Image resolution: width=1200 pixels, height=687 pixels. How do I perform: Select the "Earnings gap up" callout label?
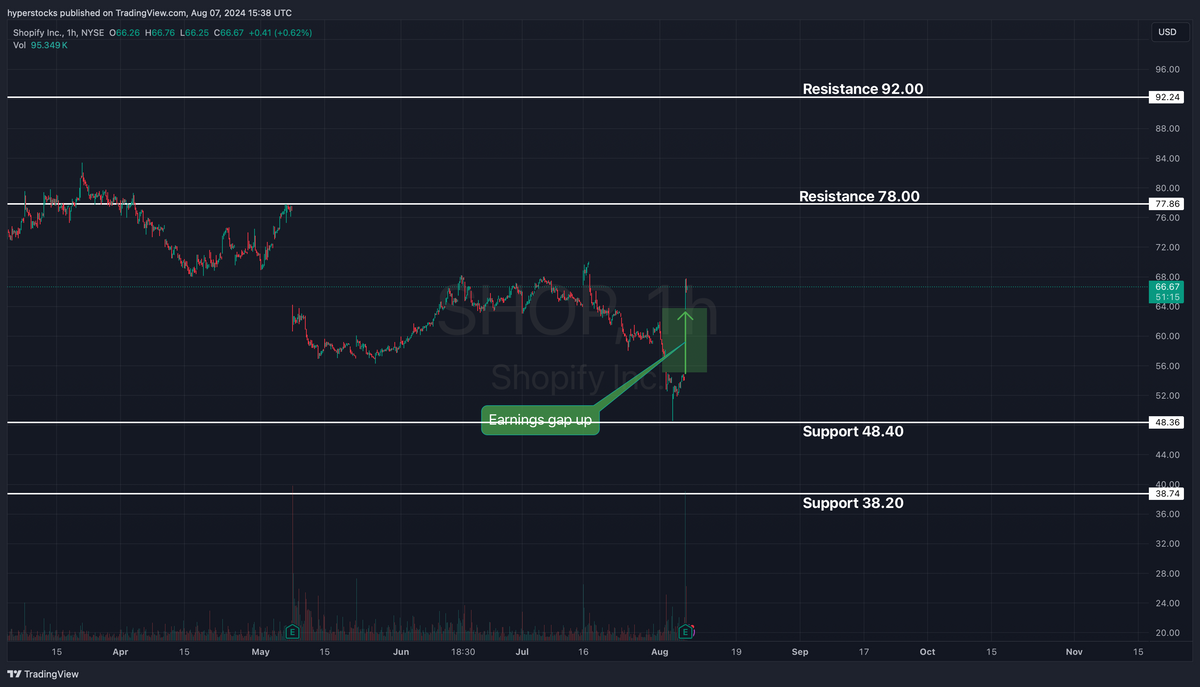pos(540,420)
